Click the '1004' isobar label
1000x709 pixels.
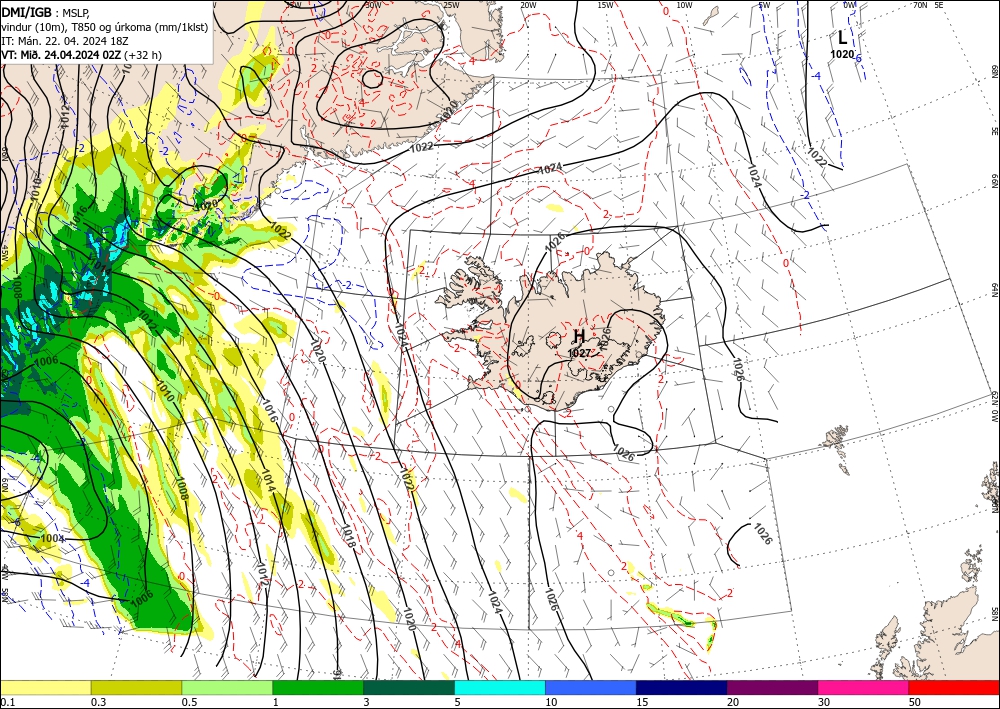coord(52,539)
